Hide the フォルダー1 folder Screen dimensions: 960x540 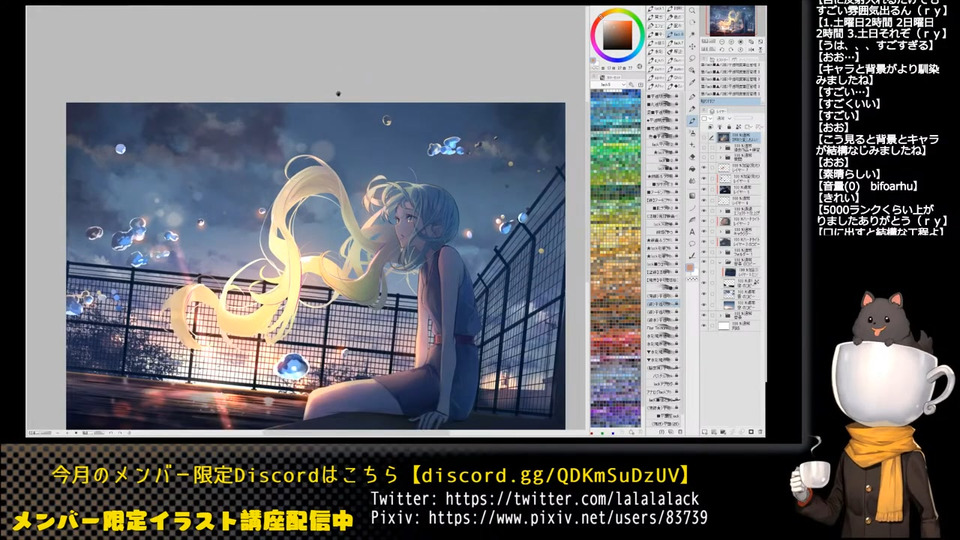coord(703,252)
